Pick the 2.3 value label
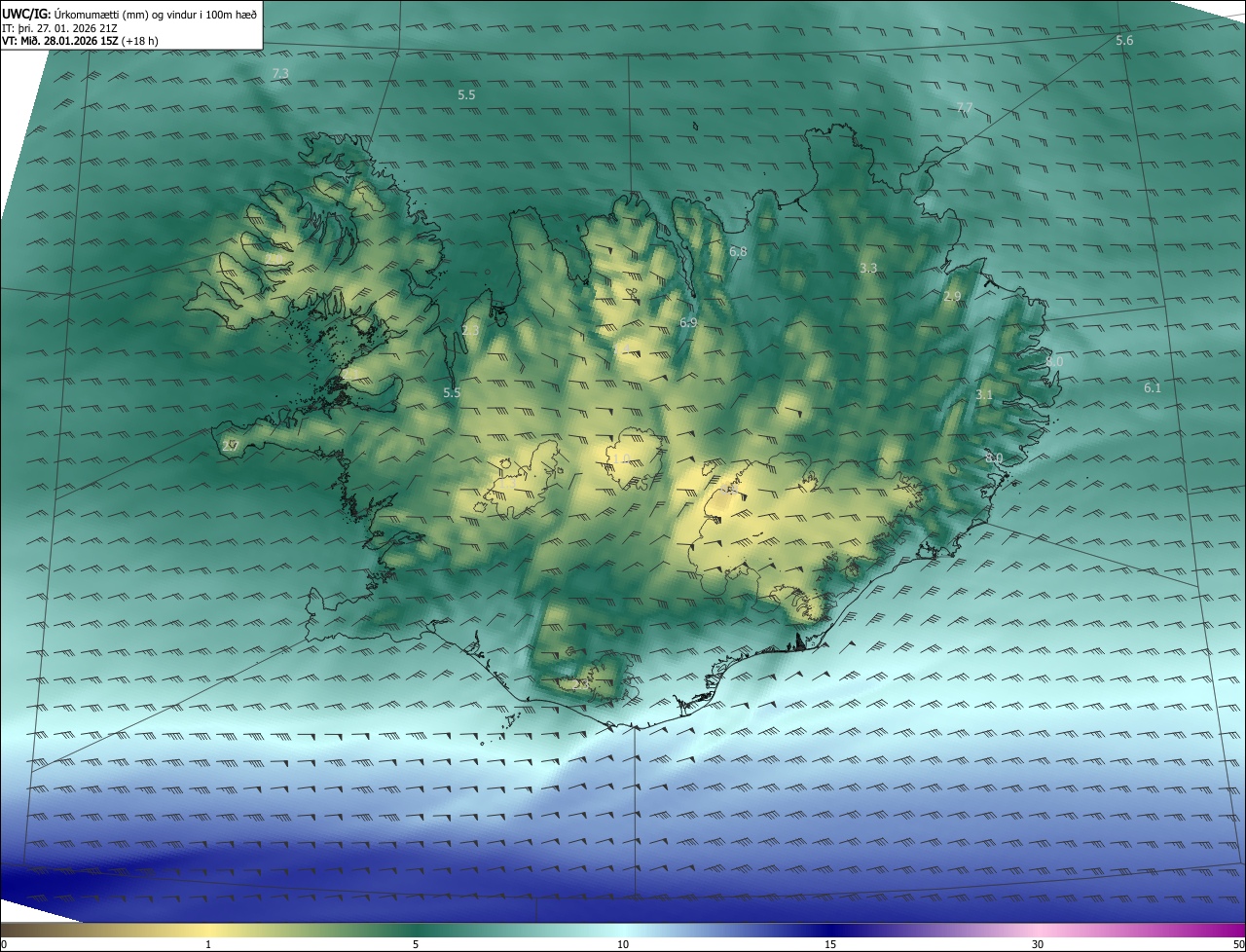This screenshot has width=1246, height=952. coord(470,331)
